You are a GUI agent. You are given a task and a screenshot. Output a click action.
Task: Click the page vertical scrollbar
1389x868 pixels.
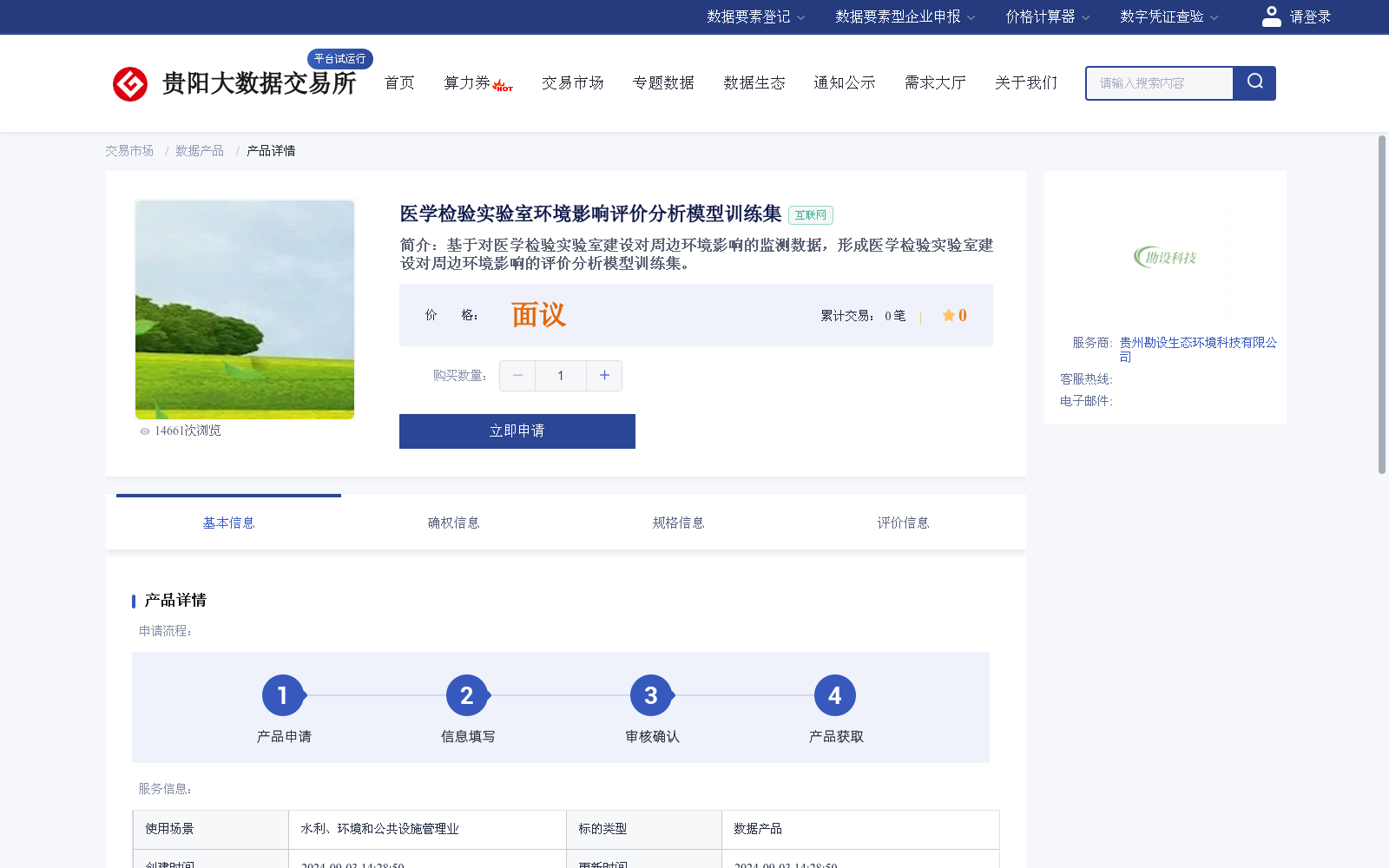coord(1382,304)
